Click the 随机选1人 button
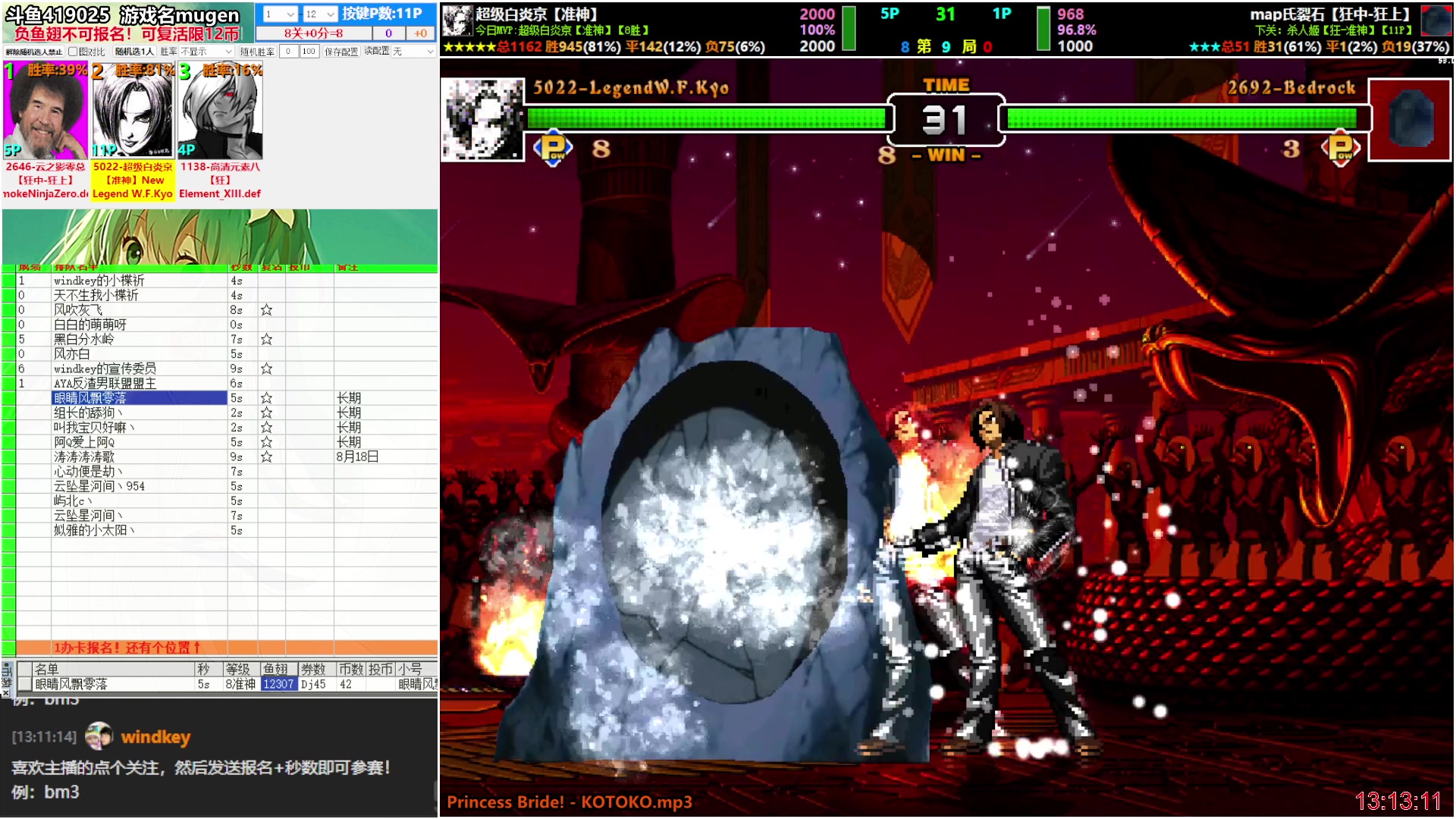This screenshot has height=819, width=1456. click(x=134, y=52)
